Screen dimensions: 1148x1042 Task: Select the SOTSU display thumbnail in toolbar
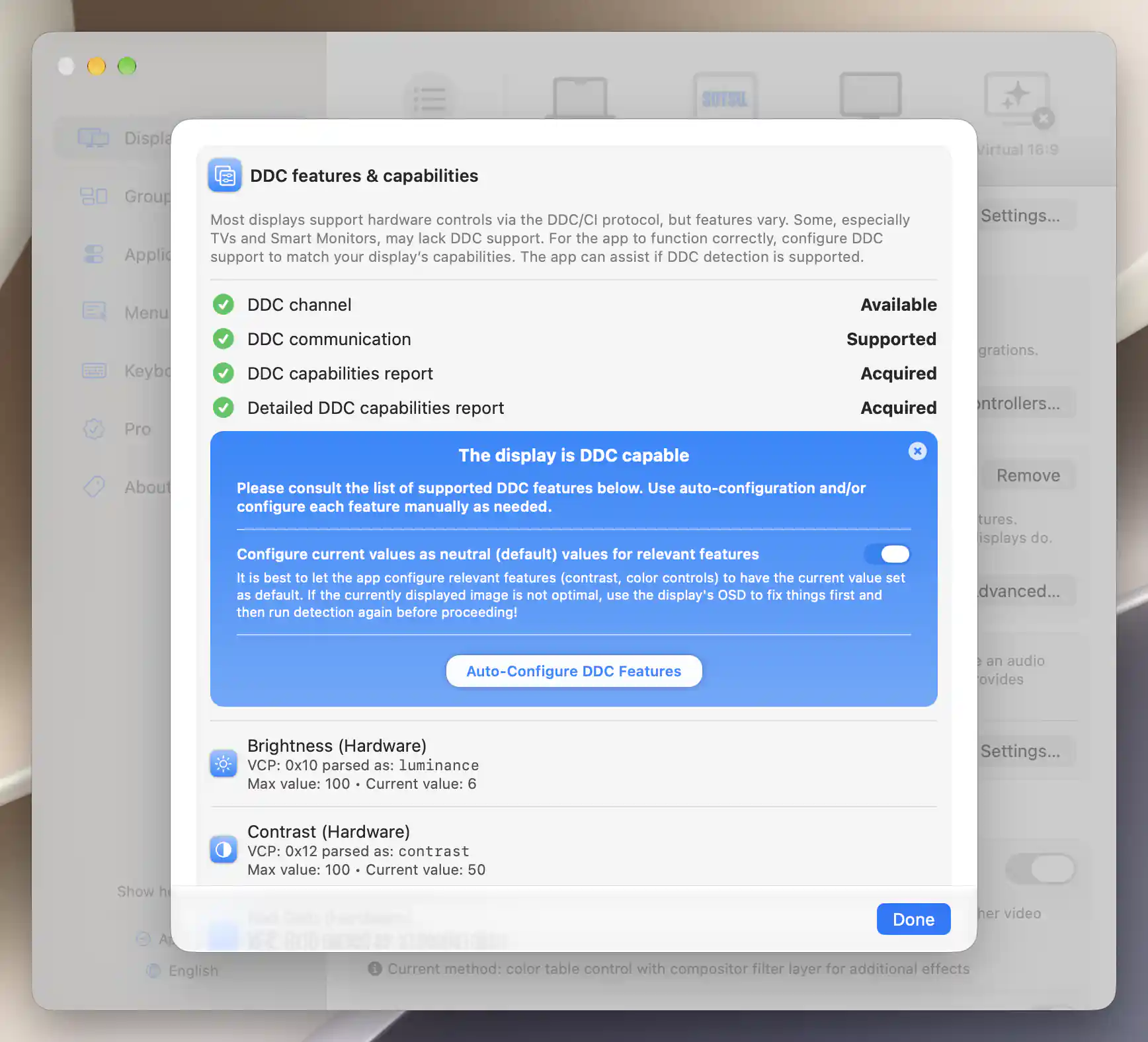click(725, 97)
